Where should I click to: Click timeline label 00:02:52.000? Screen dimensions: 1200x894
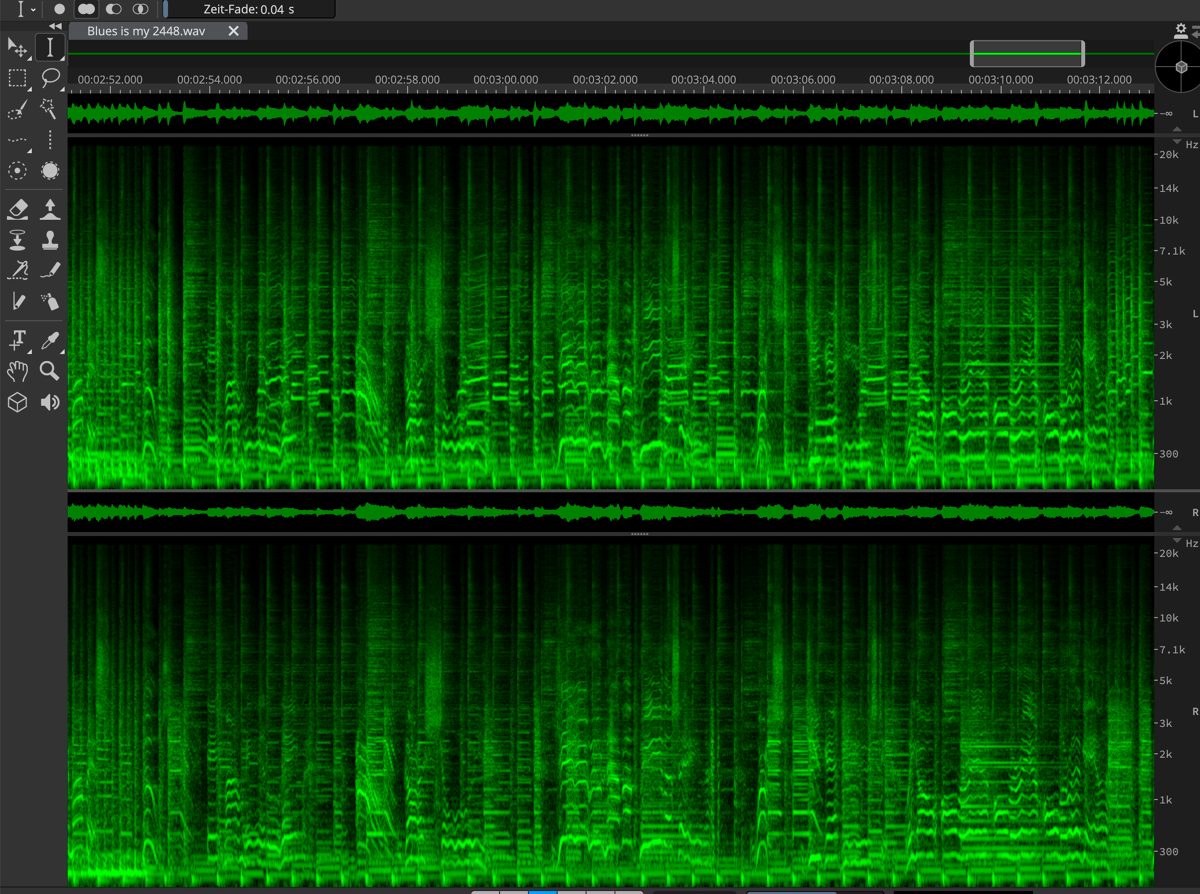(110, 80)
